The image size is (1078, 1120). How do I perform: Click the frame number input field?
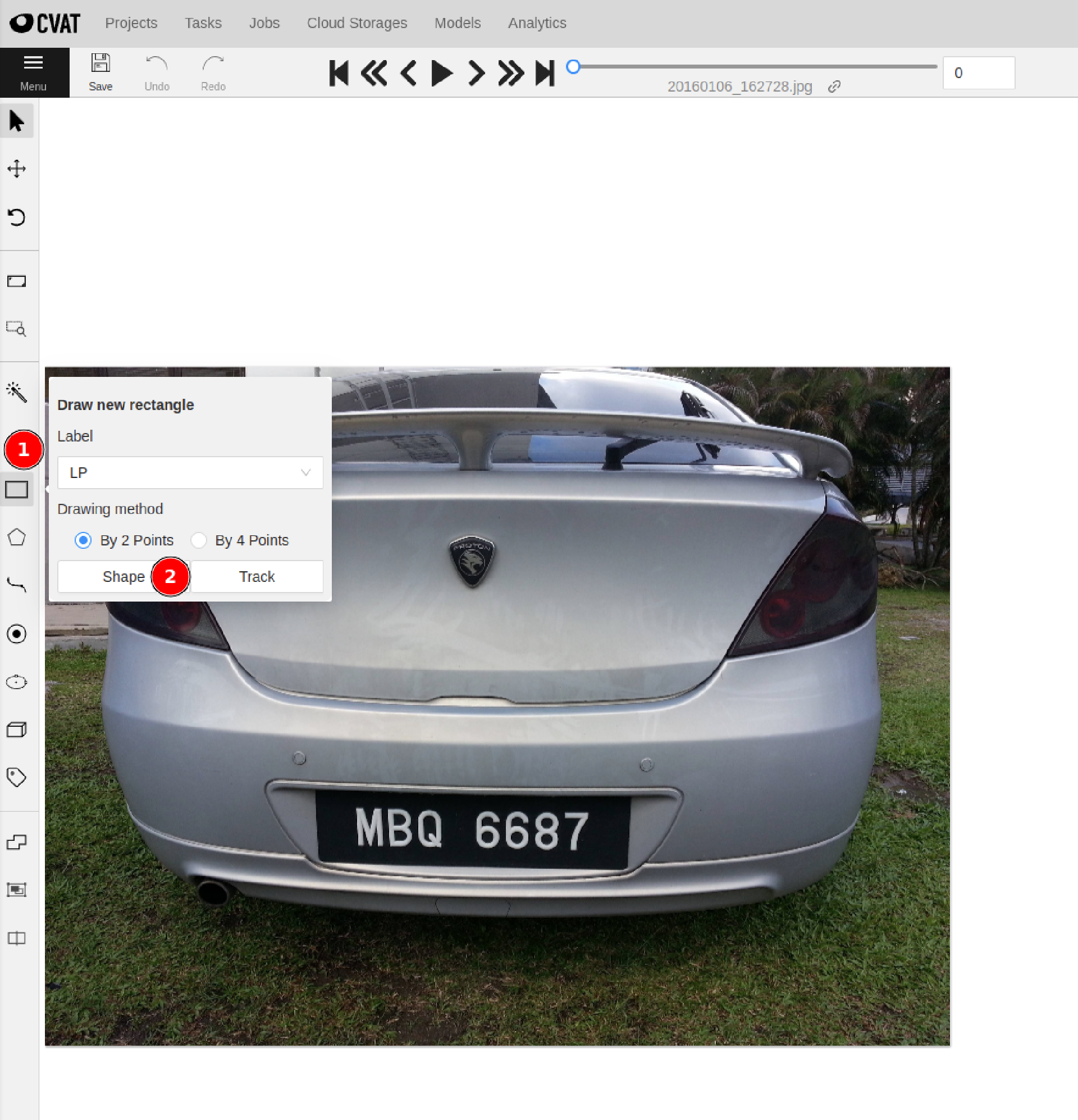coord(978,72)
